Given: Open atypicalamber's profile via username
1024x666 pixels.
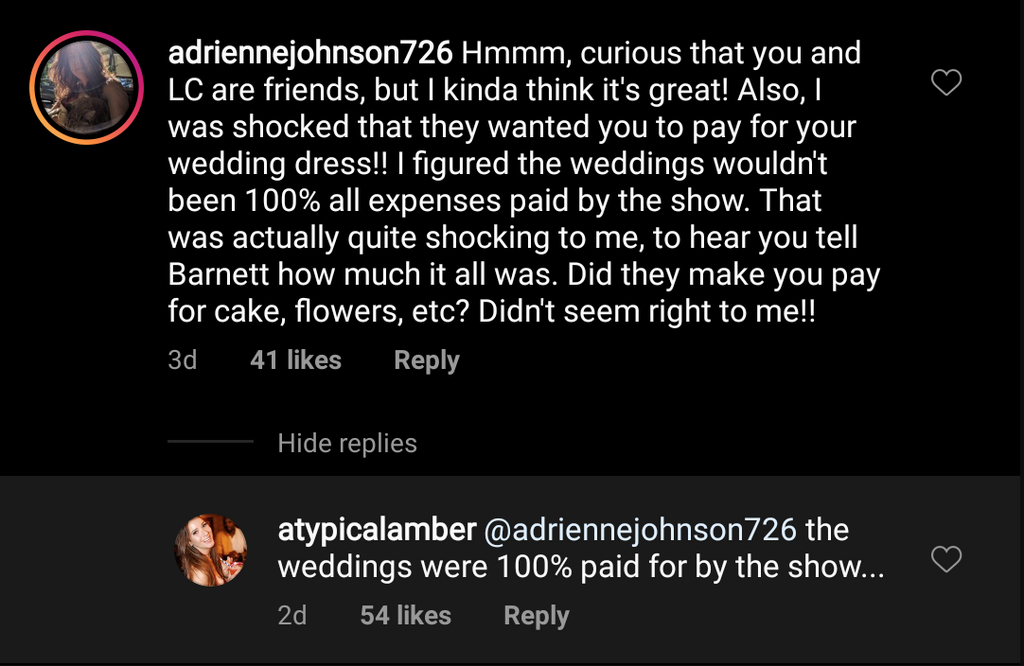Looking at the screenshot, I should (x=374, y=529).
